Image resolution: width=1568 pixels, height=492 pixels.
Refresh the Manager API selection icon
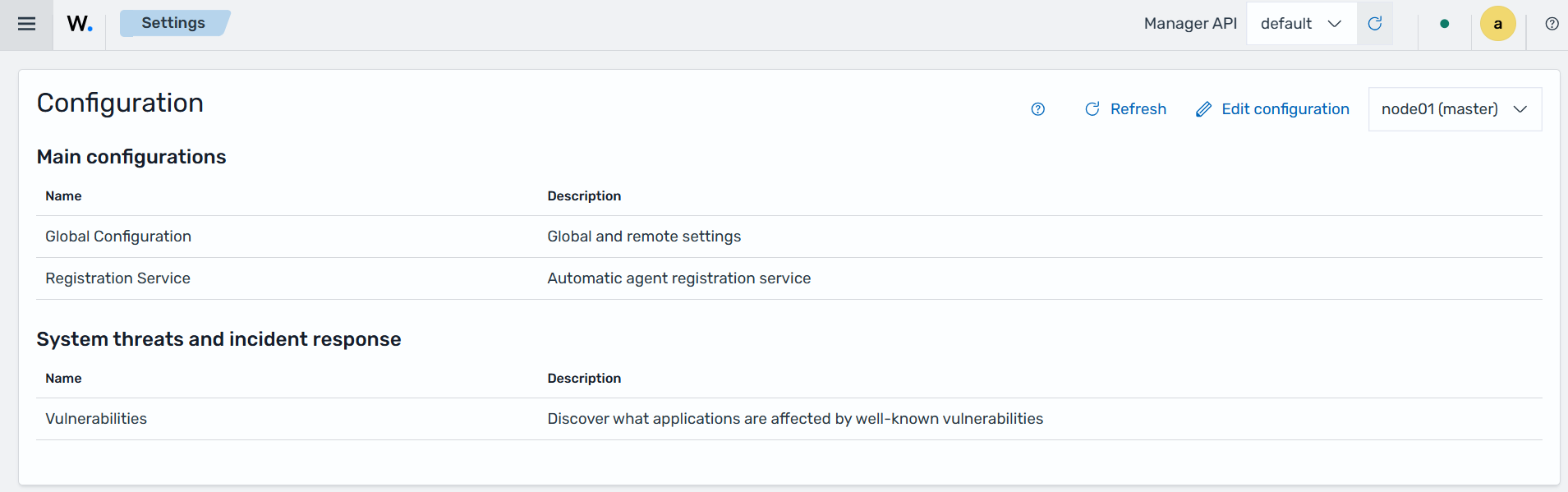click(1375, 24)
